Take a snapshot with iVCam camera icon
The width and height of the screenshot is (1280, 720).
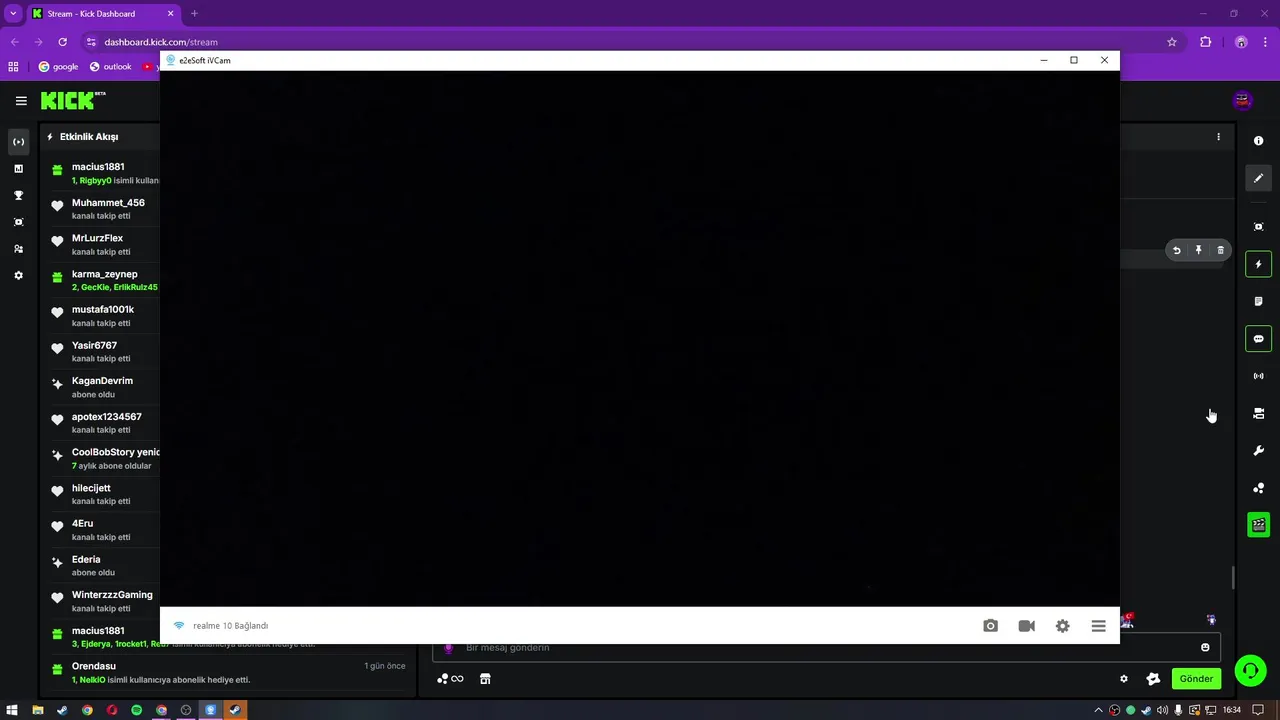tap(990, 626)
